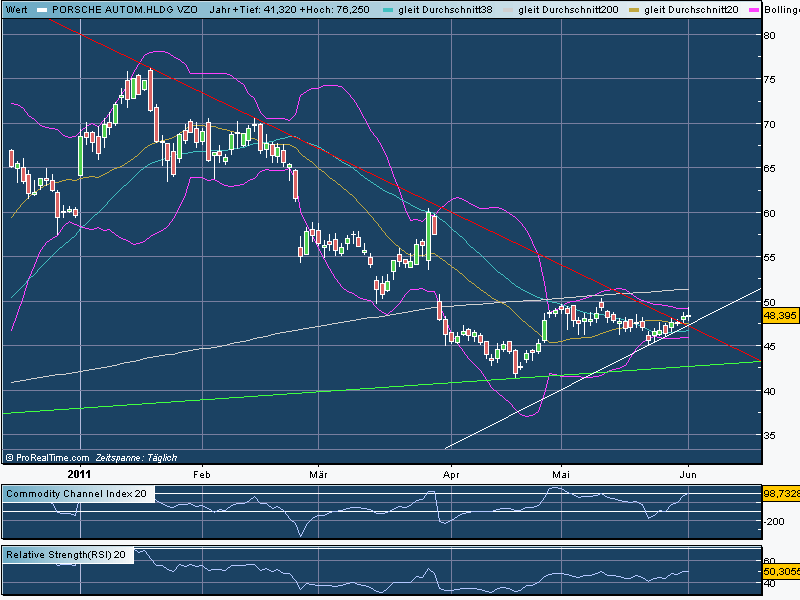Click the 65 price axis tick
Screen dimensions: 800x600
coord(769,168)
